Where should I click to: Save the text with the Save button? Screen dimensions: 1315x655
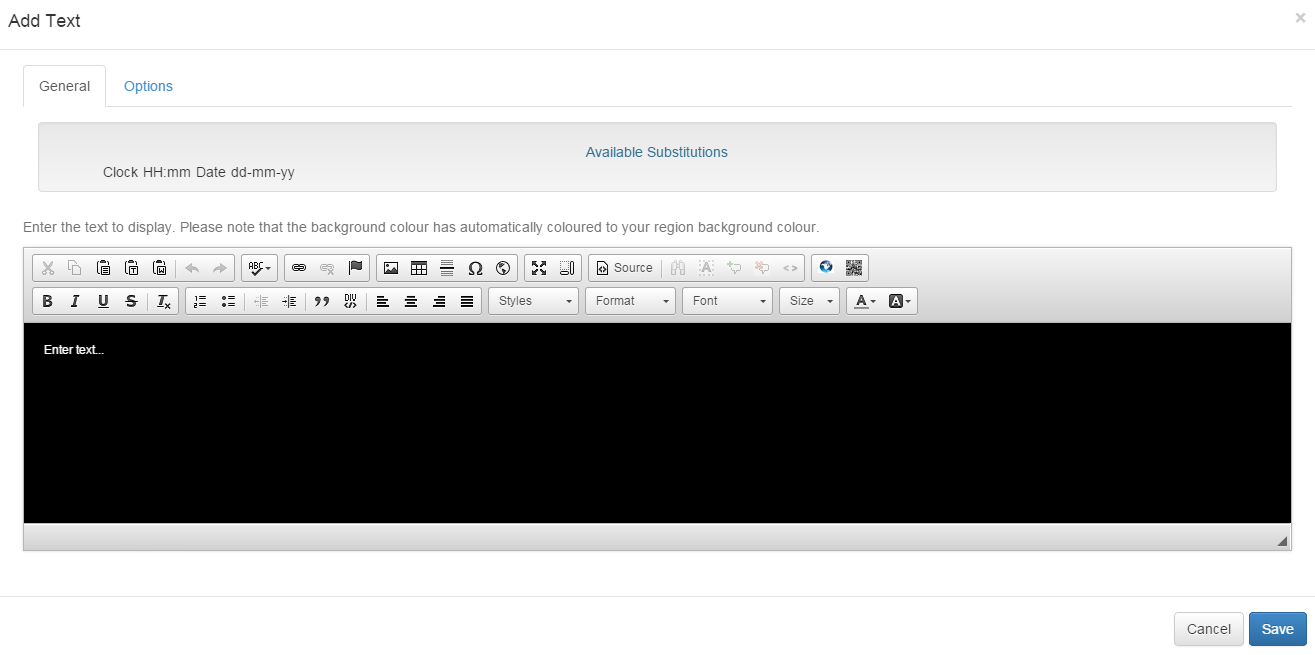1277,629
